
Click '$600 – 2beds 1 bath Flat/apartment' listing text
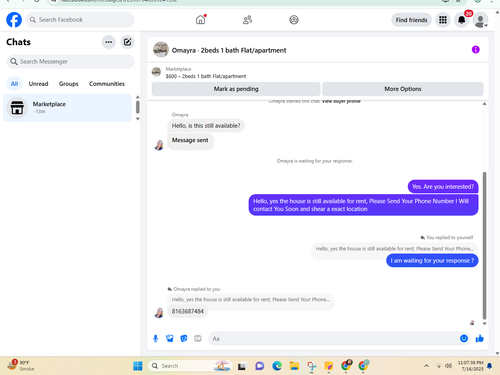coord(206,76)
